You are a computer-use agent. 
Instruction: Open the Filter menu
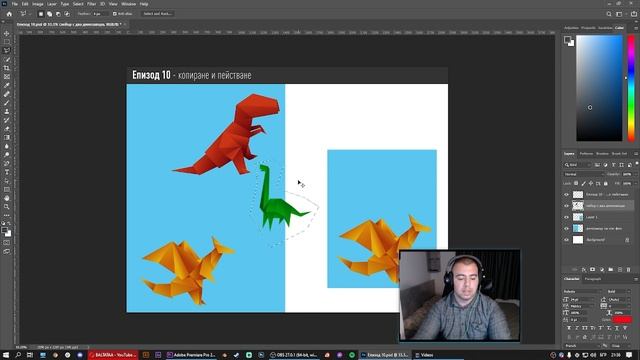[91, 4]
